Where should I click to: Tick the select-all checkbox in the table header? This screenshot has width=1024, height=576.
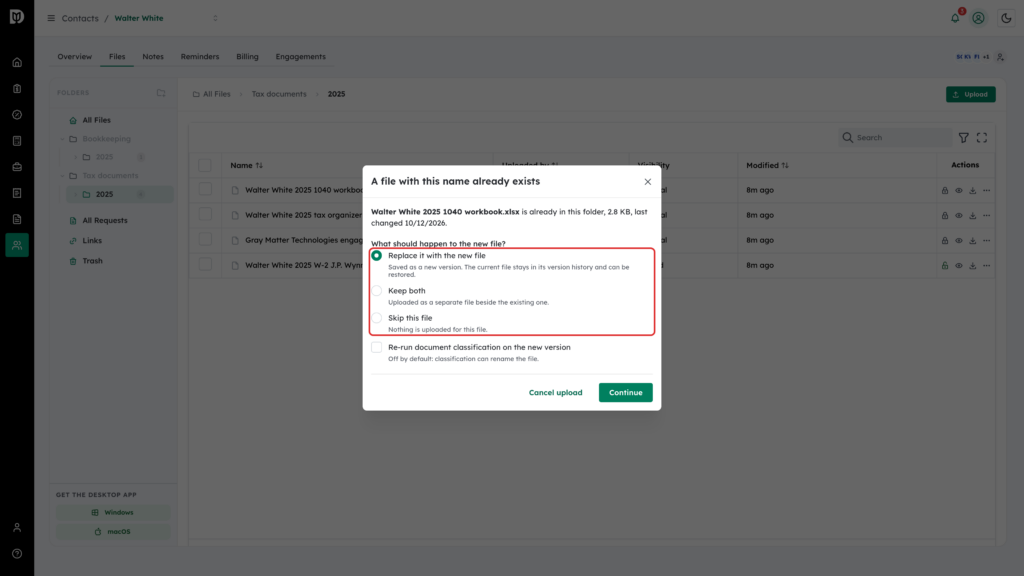[205, 165]
